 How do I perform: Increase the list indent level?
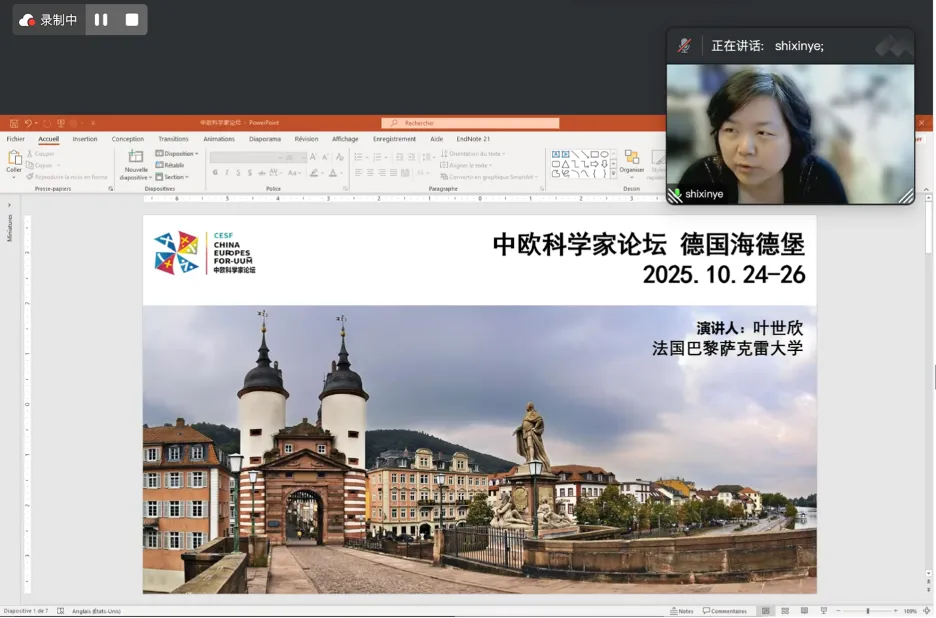pyautogui.click(x=411, y=157)
